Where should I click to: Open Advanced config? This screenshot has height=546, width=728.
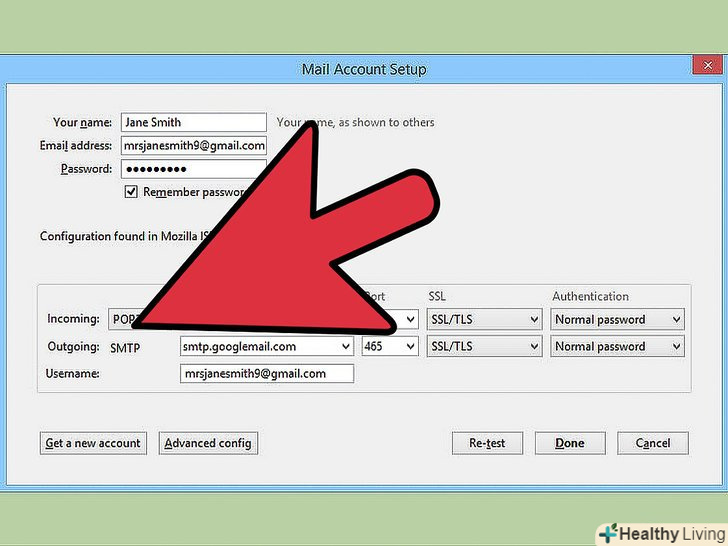tap(208, 443)
